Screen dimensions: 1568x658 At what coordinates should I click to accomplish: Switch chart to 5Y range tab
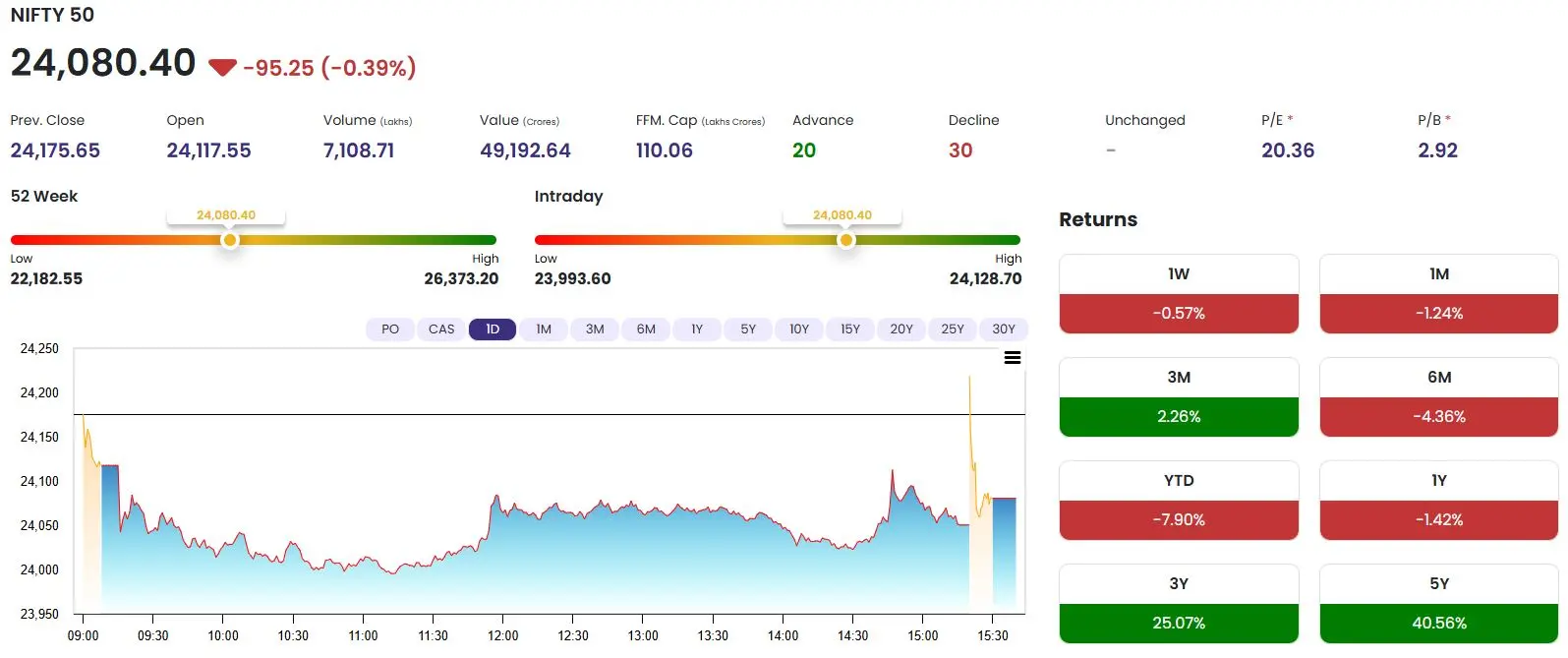[748, 329]
